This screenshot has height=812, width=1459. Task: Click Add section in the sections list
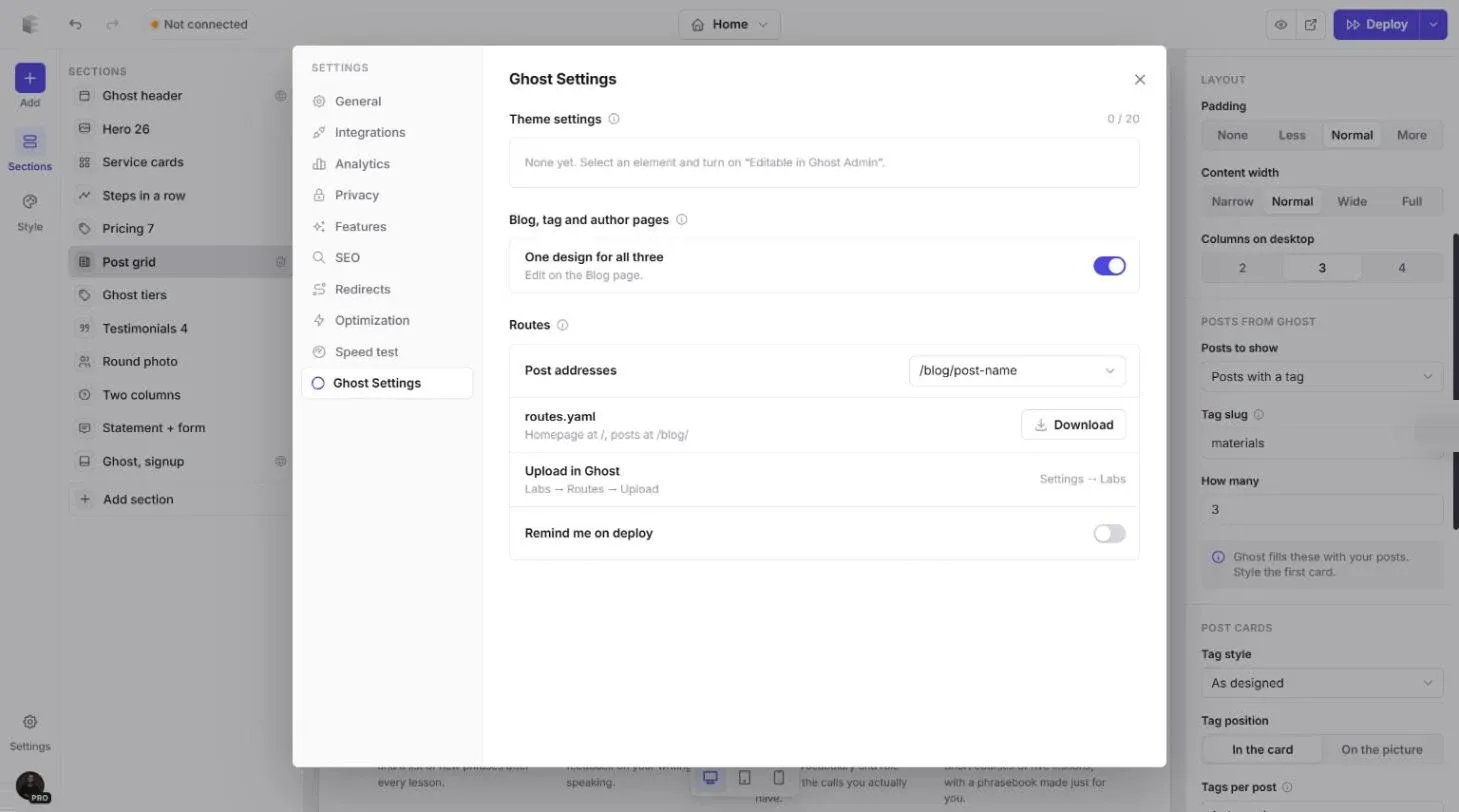180,499
